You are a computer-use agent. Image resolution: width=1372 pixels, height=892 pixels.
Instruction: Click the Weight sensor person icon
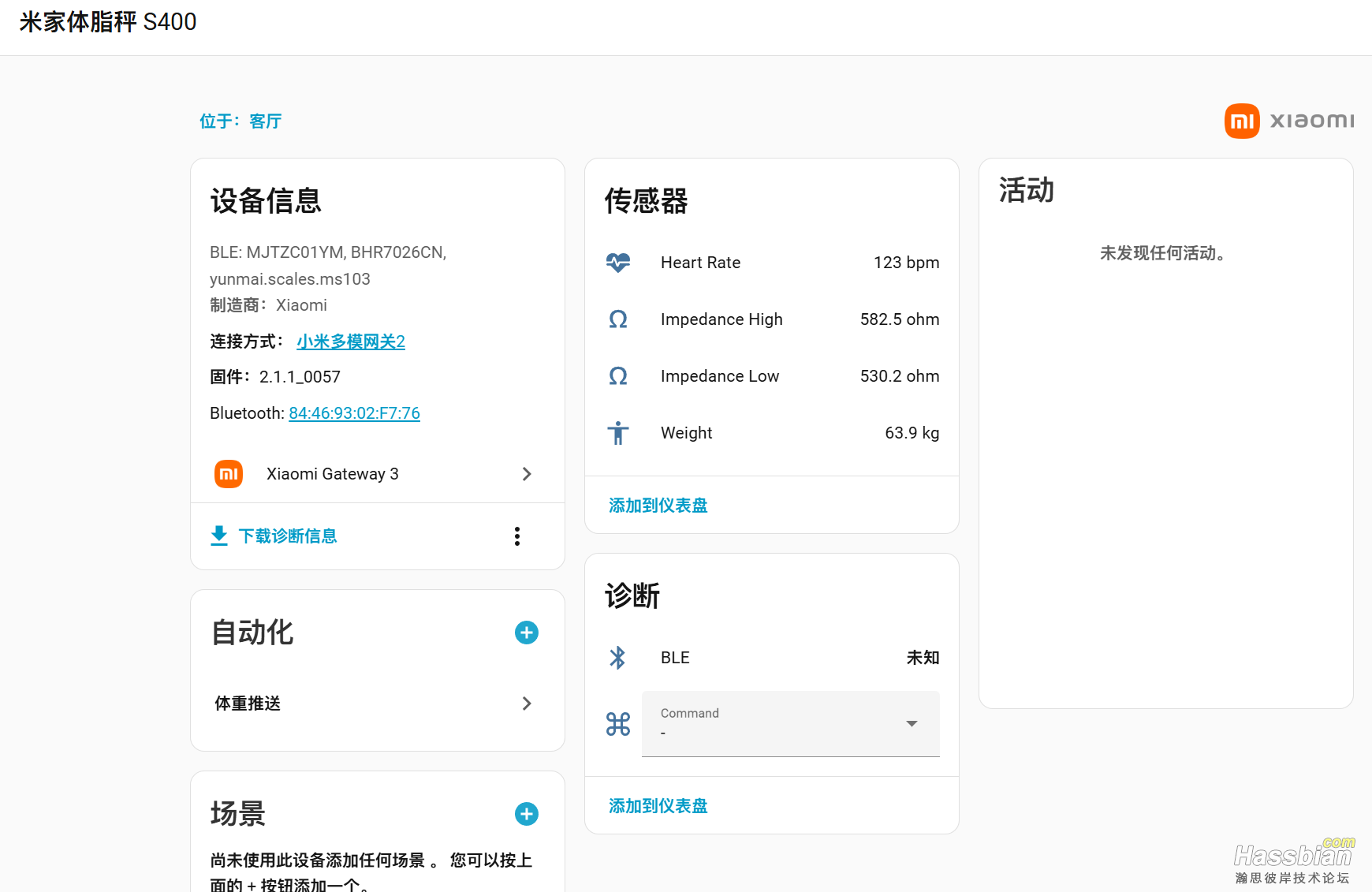coord(618,433)
